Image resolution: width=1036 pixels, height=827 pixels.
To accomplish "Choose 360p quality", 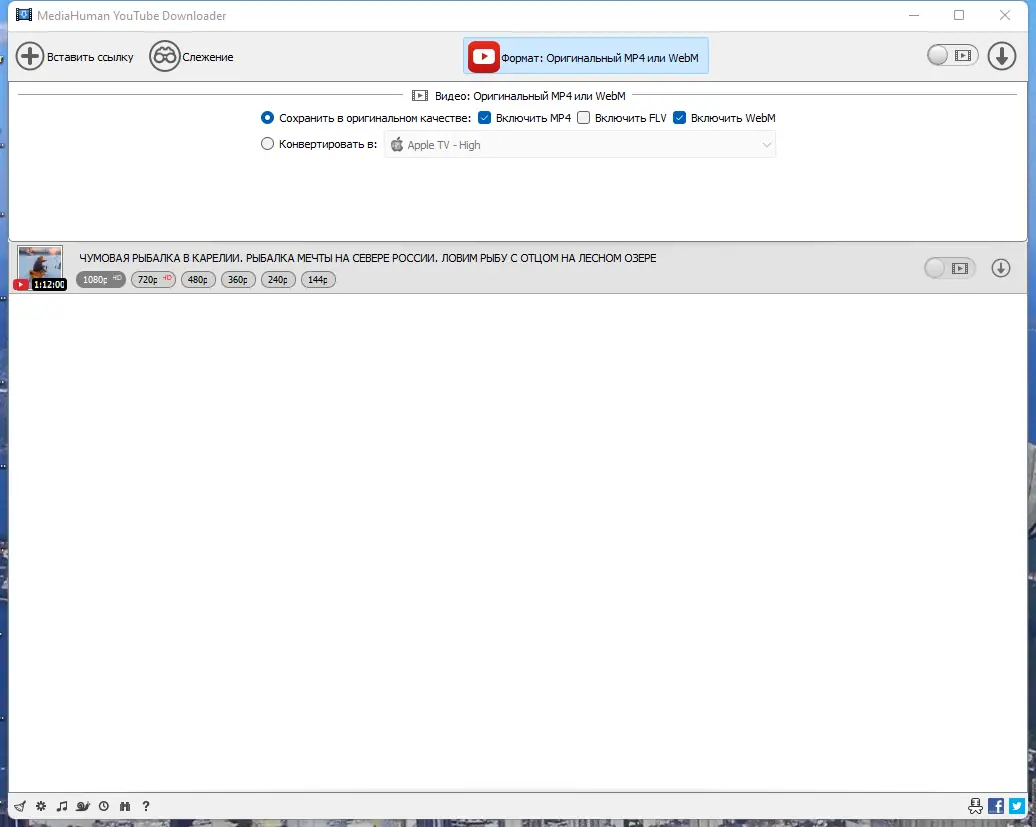I will 239,279.
